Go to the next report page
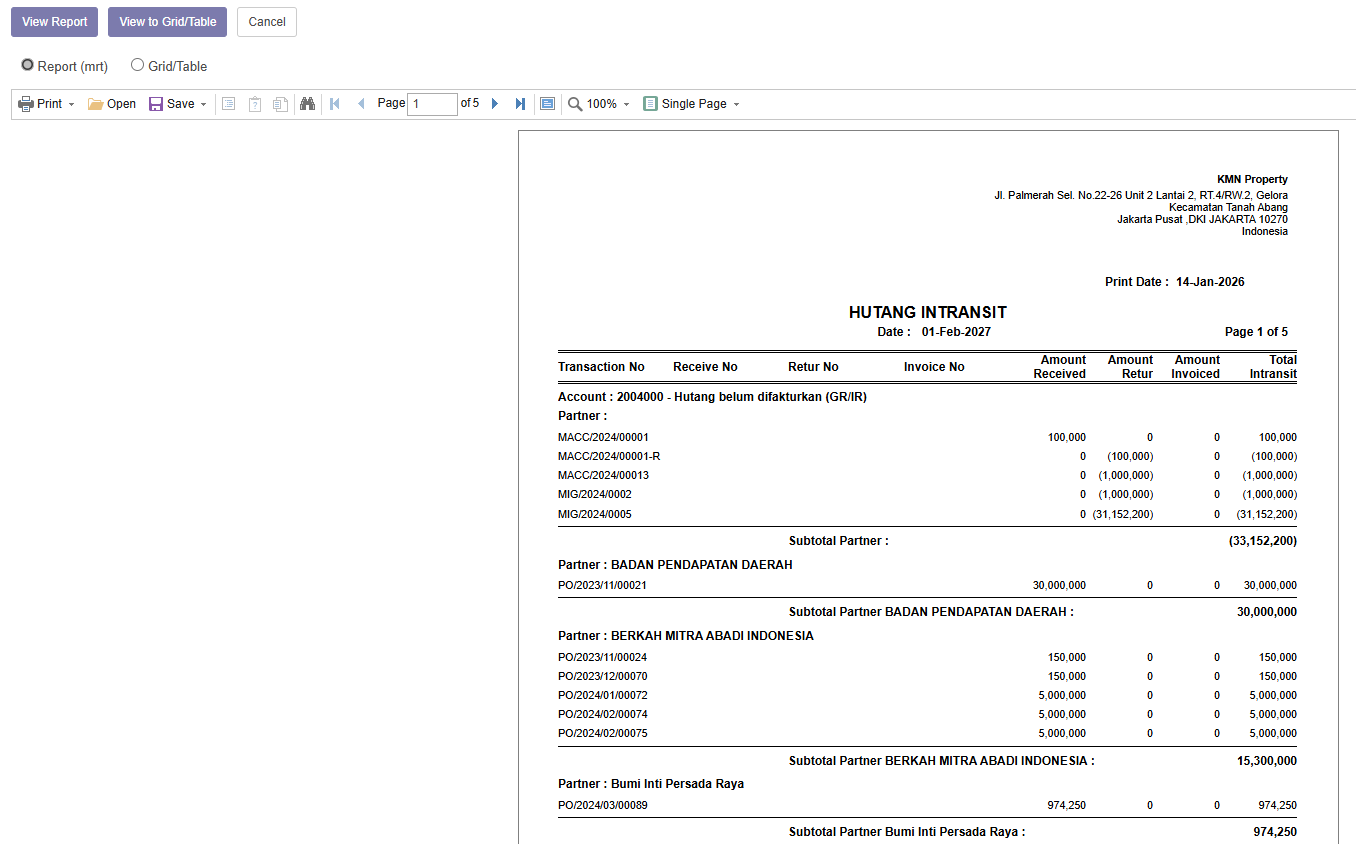The image size is (1356, 844). [x=495, y=104]
